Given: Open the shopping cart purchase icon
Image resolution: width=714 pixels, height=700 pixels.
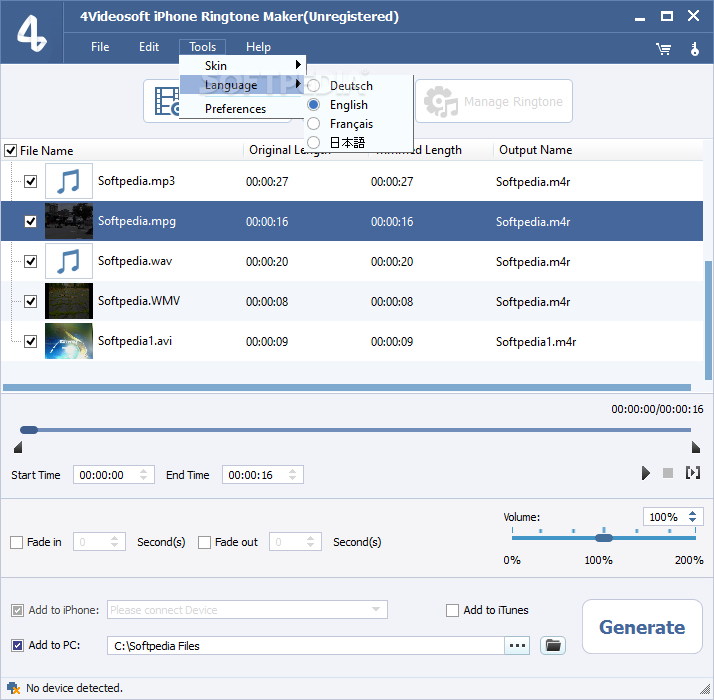Looking at the screenshot, I should point(663,49).
